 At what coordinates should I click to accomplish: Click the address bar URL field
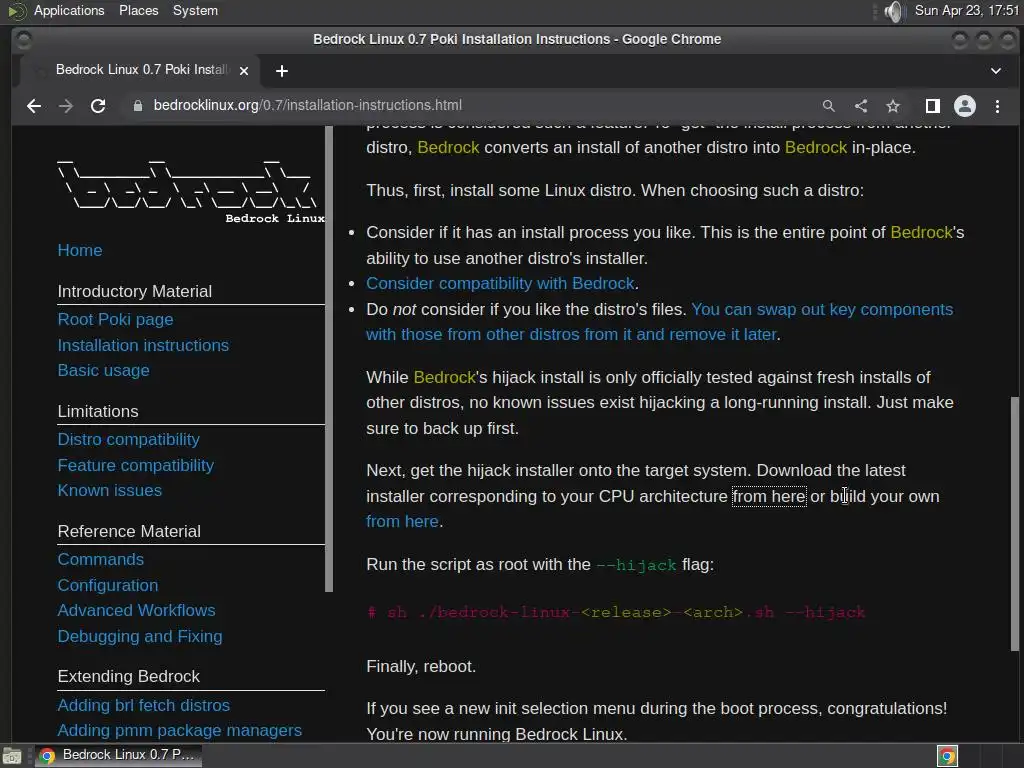(470, 105)
